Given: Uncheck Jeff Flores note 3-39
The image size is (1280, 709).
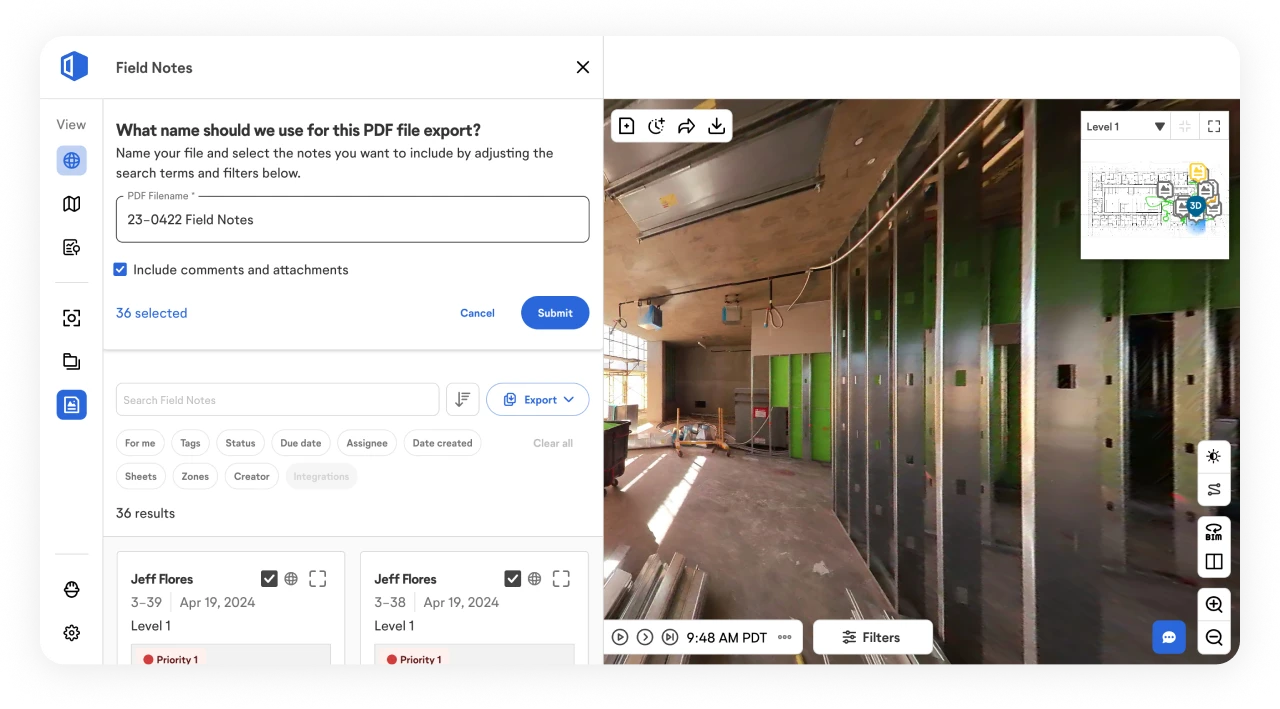Looking at the screenshot, I should coord(269,579).
